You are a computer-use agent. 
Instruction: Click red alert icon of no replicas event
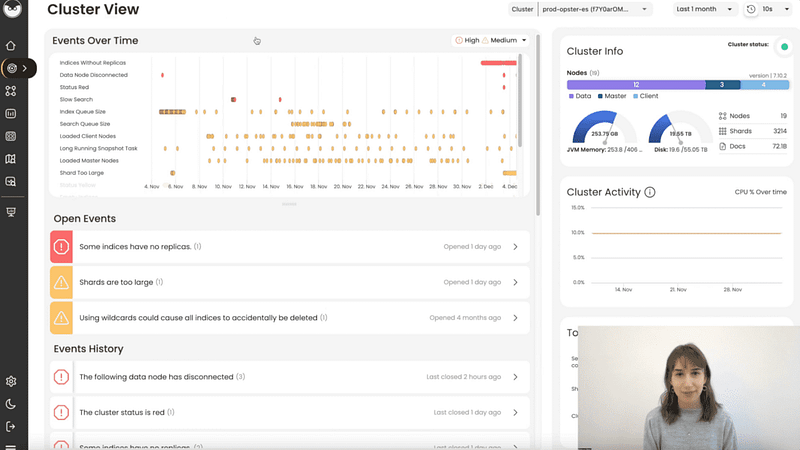pyautogui.click(x=61, y=247)
